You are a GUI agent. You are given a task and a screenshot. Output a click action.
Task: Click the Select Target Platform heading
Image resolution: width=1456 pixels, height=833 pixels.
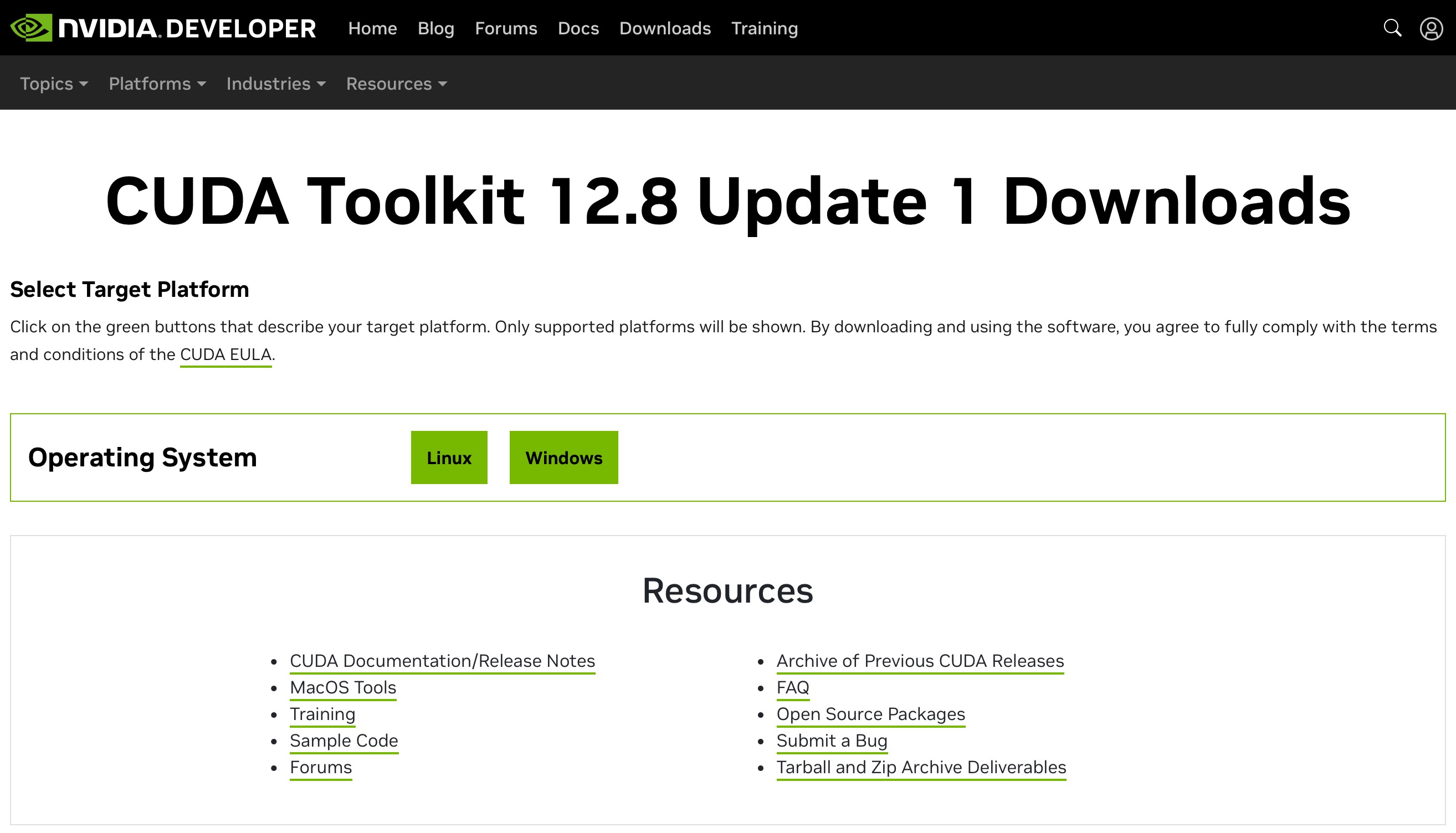[129, 290]
